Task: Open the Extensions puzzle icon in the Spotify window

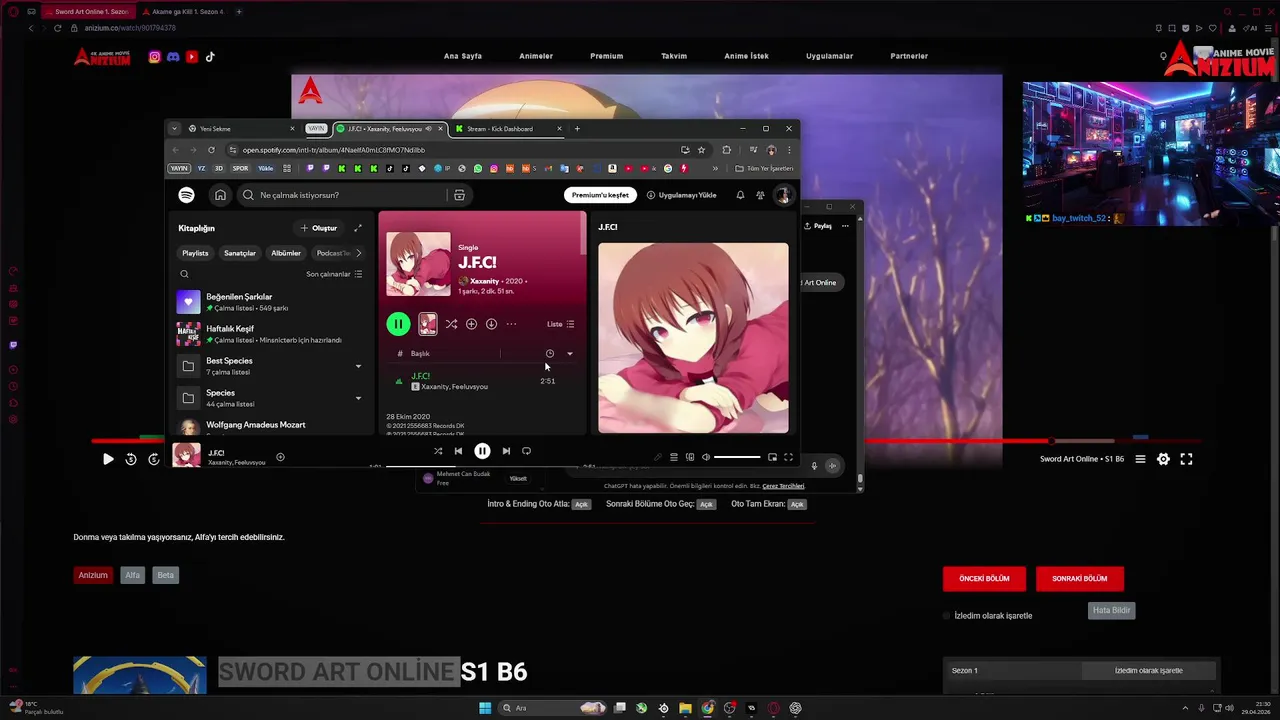Action: pyautogui.click(x=726, y=150)
